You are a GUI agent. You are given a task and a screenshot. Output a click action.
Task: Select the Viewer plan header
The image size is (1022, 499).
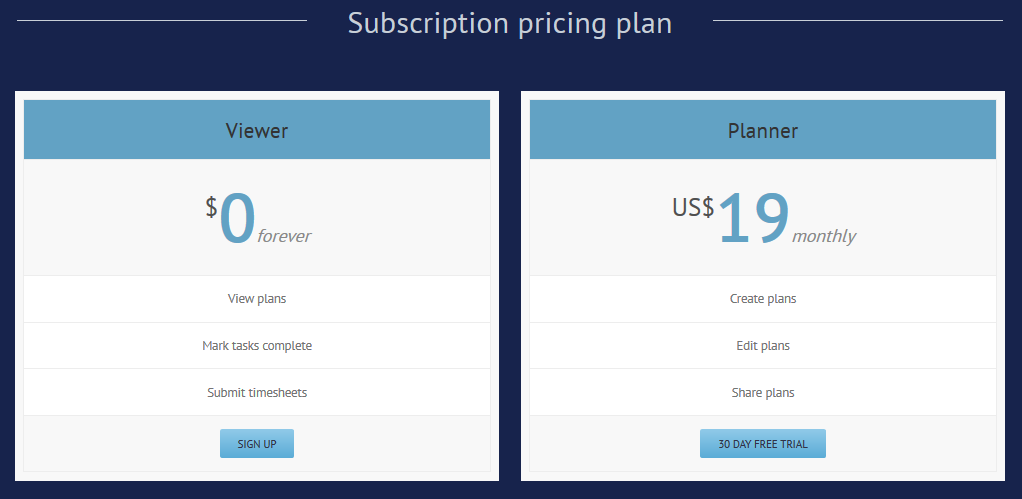(257, 130)
